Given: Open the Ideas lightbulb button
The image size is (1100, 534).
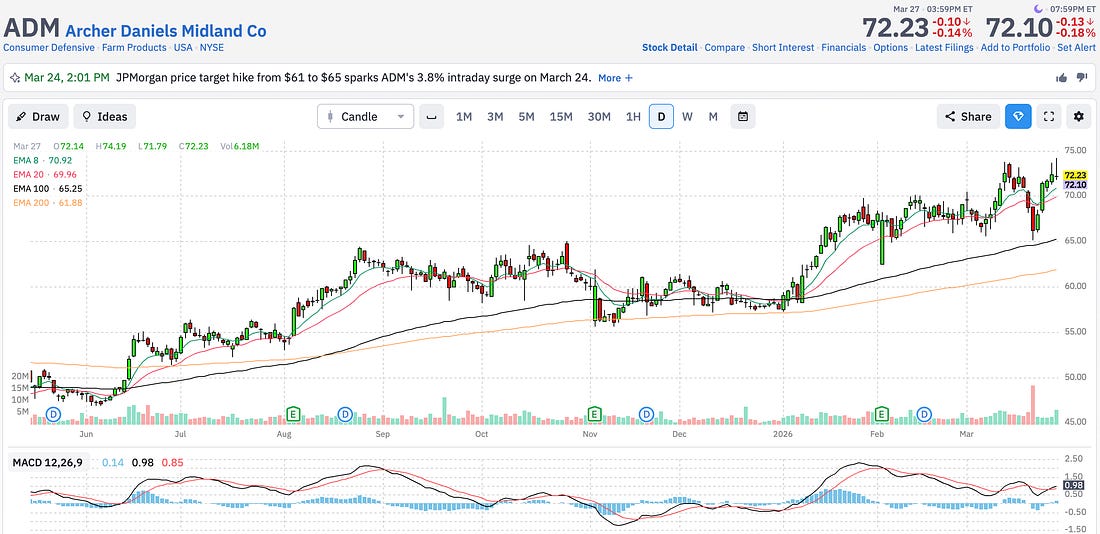Looking at the screenshot, I should tap(105, 116).
